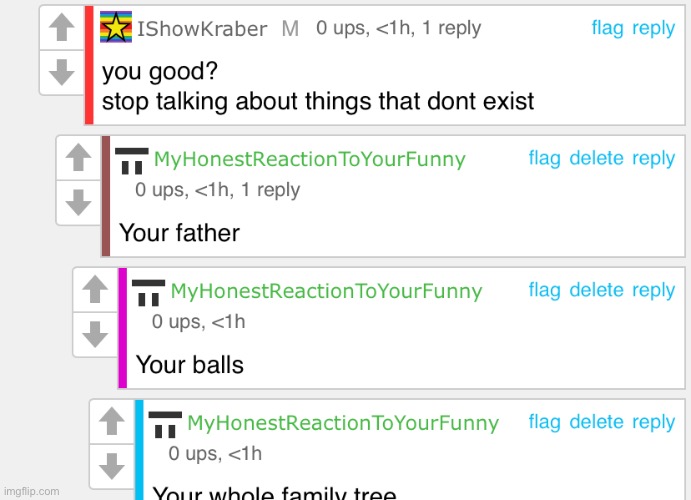The height and width of the screenshot is (500, 691).
Task: Reply to IShowKraber's comment
Action: click(654, 28)
